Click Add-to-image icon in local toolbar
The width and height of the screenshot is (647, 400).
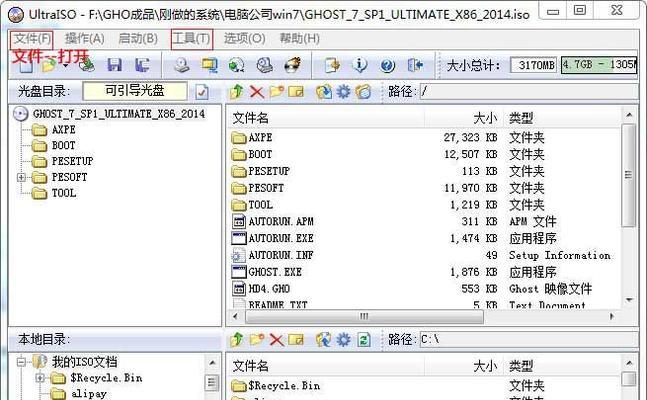point(324,340)
